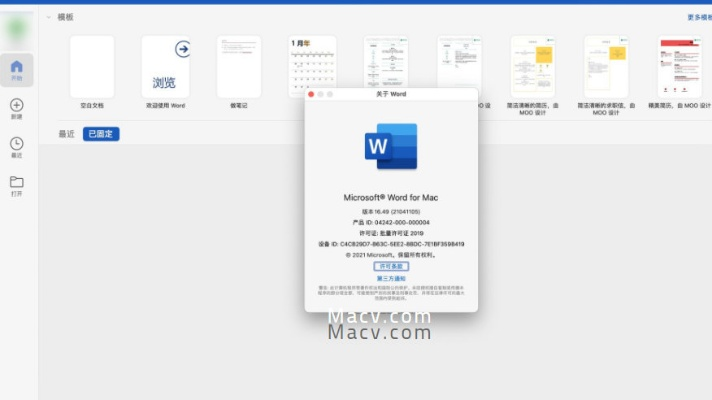Close the About Word dialog
This screenshot has width=712, height=400.
click(311, 94)
